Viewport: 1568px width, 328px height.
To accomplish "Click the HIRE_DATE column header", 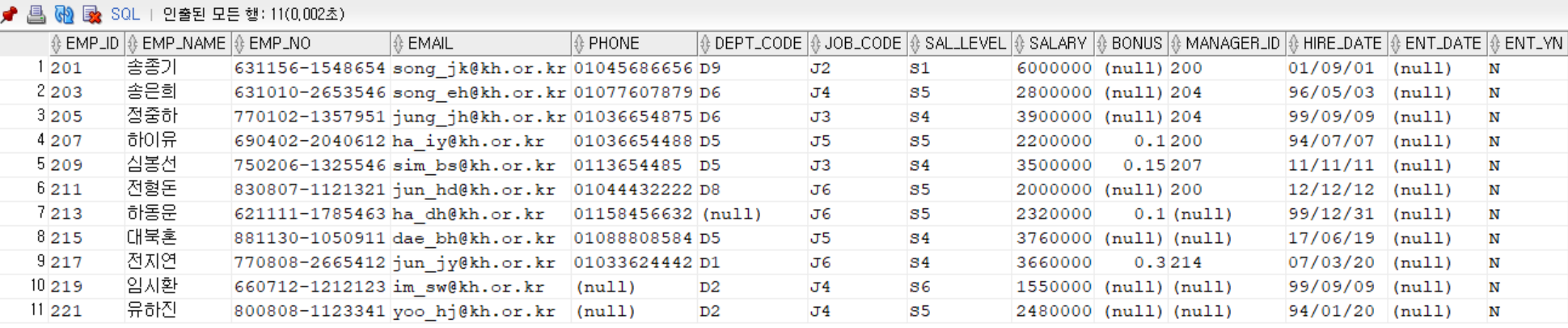I will coord(1337,44).
